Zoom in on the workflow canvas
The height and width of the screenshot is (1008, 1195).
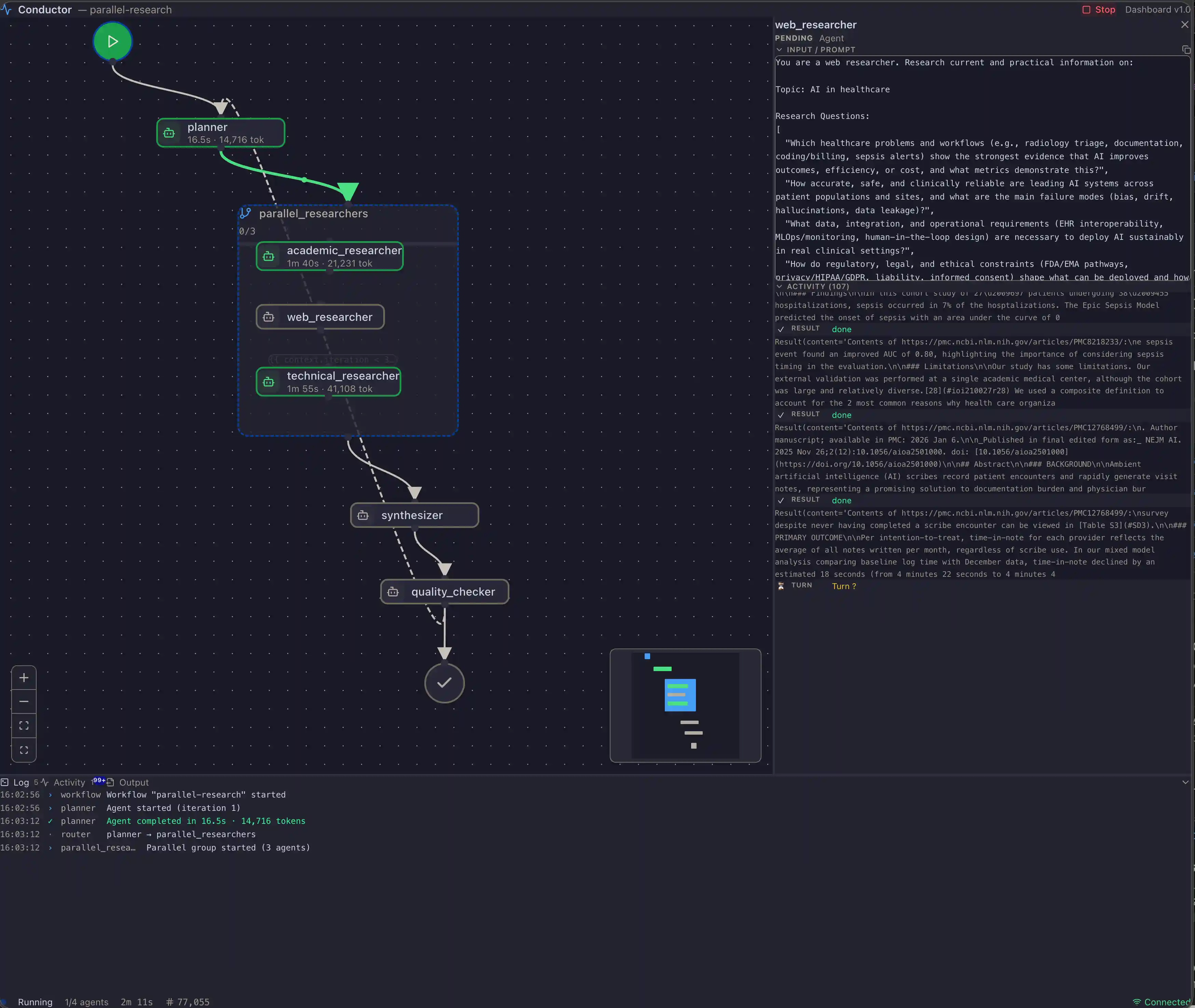click(x=24, y=678)
